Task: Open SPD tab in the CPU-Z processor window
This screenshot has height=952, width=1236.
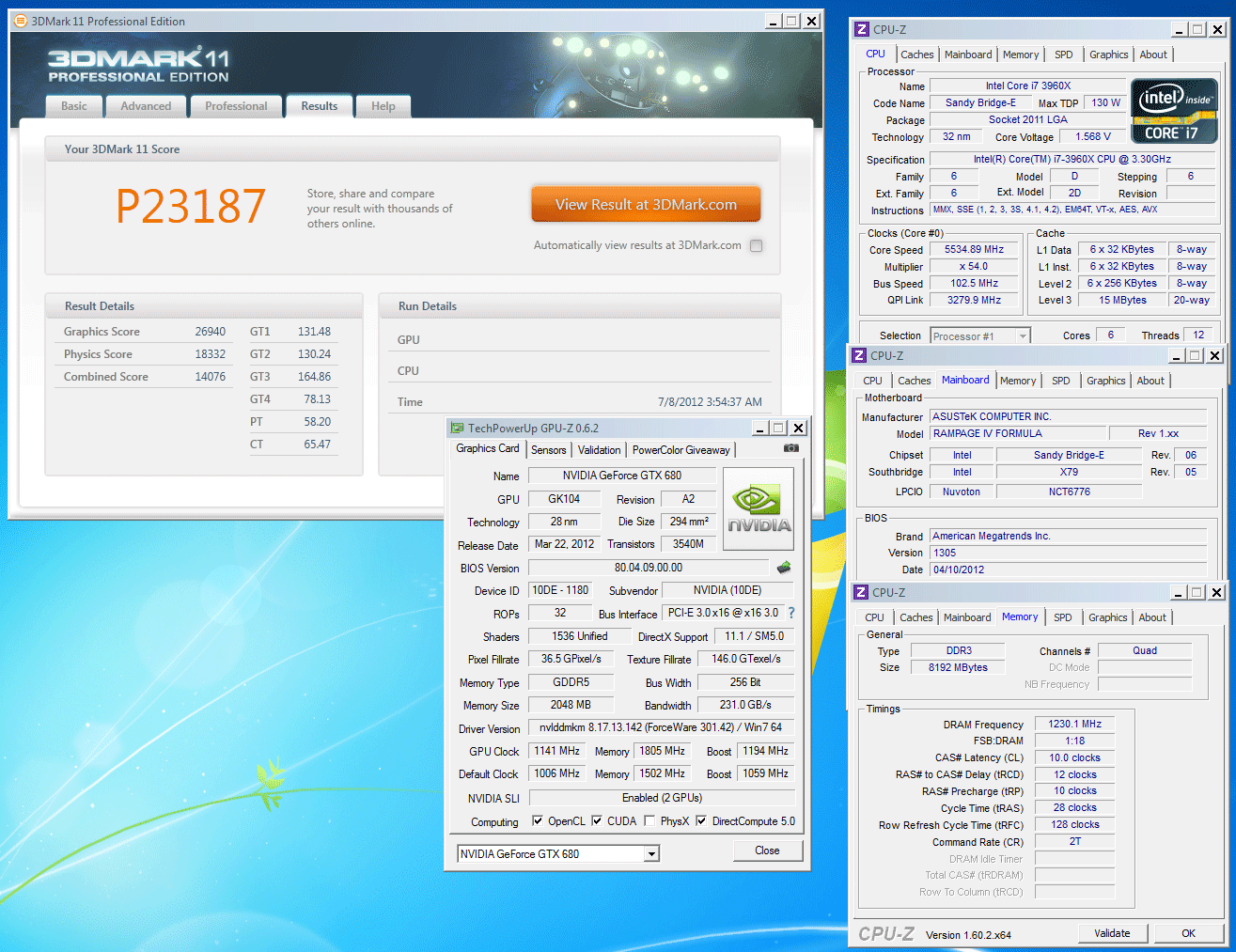Action: pyautogui.click(x=1064, y=55)
